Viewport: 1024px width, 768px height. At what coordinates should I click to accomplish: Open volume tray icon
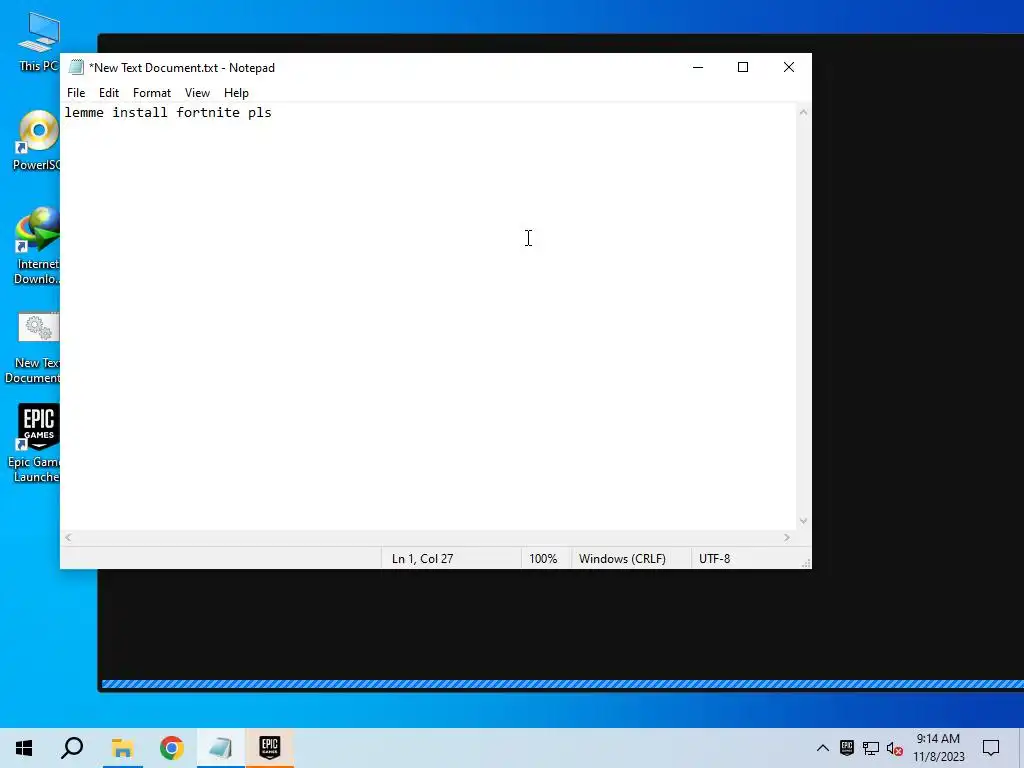(x=895, y=749)
